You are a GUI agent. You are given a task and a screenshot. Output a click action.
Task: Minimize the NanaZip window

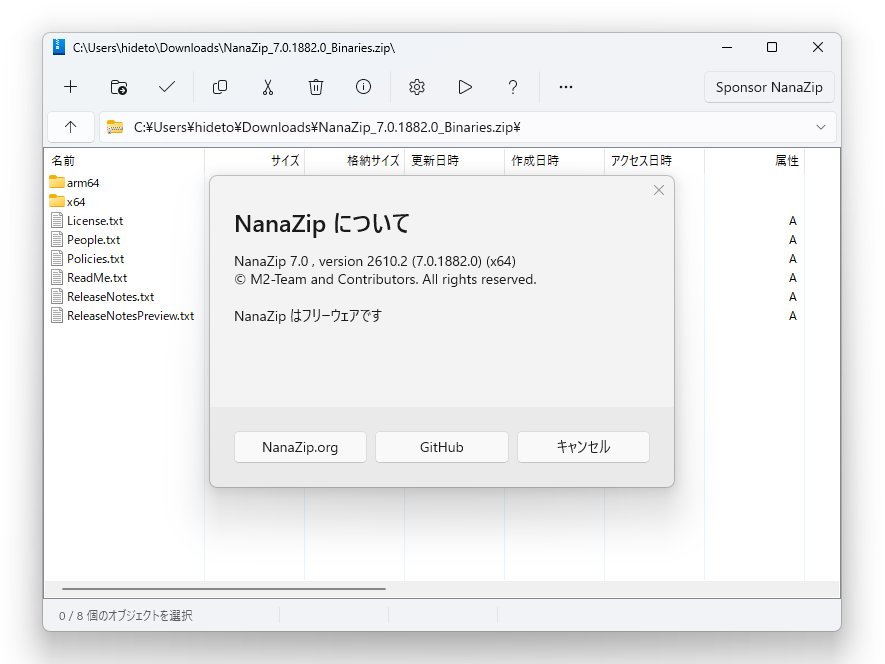[727, 47]
